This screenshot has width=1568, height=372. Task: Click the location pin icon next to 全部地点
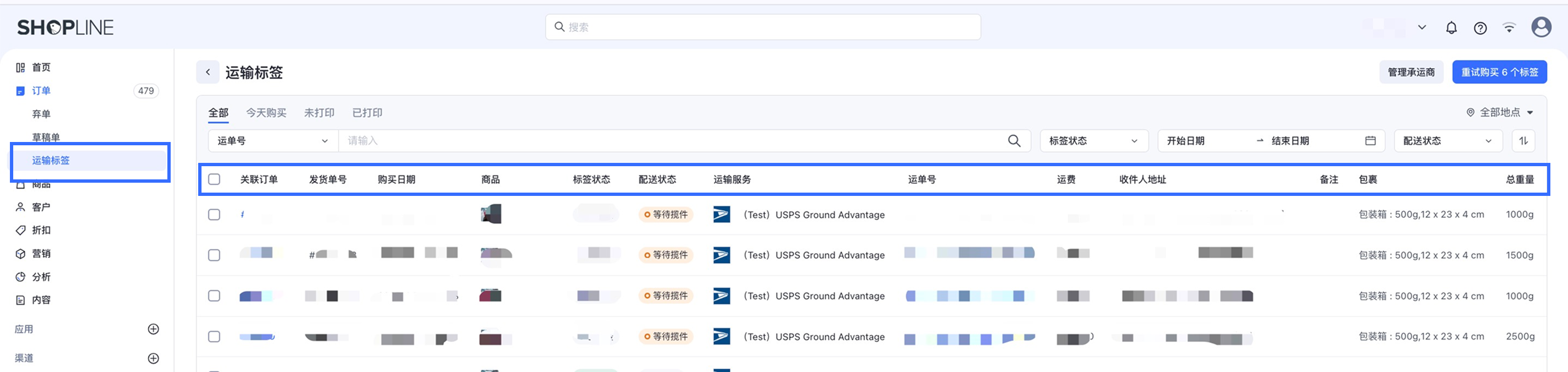(x=1470, y=113)
